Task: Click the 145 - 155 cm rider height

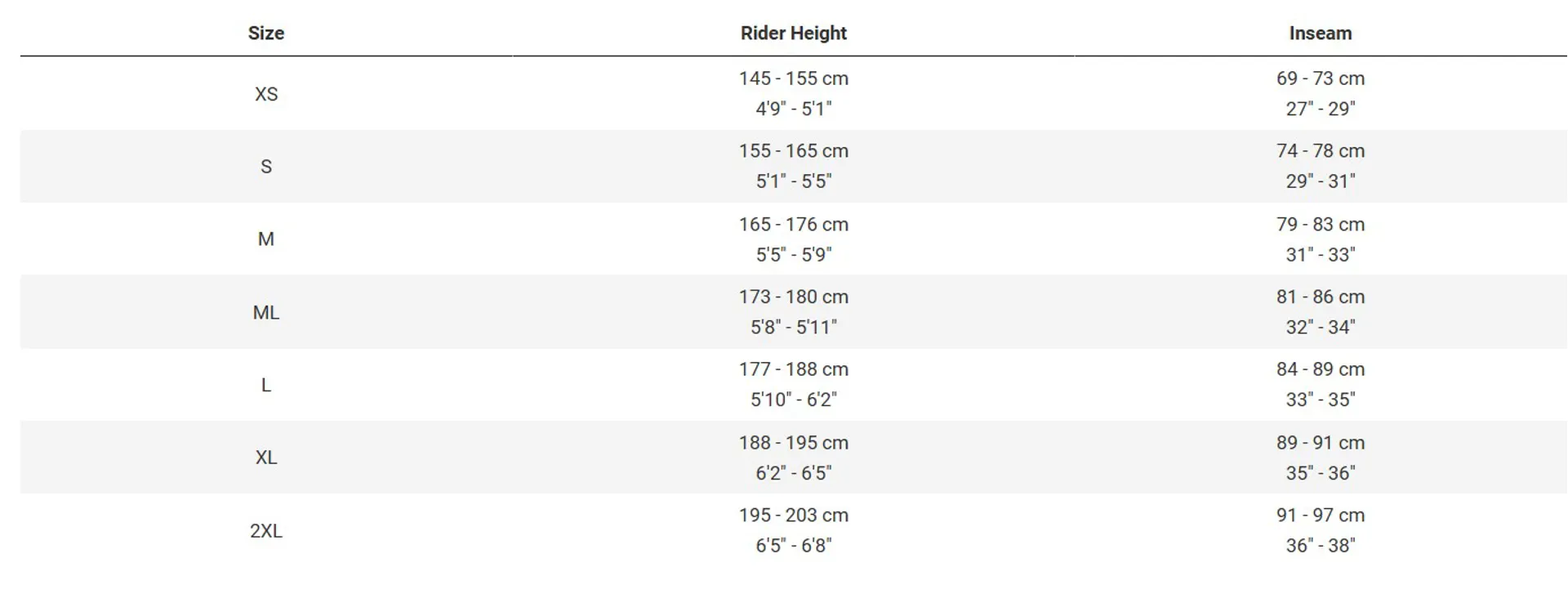Action: [794, 78]
